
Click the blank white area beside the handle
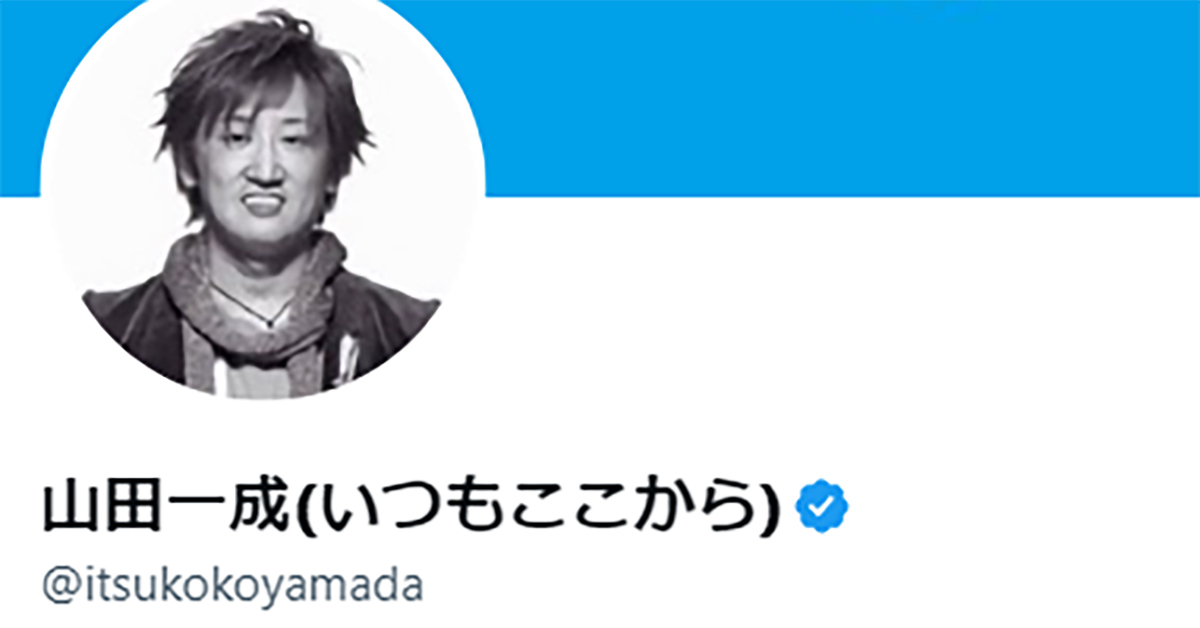800,586
